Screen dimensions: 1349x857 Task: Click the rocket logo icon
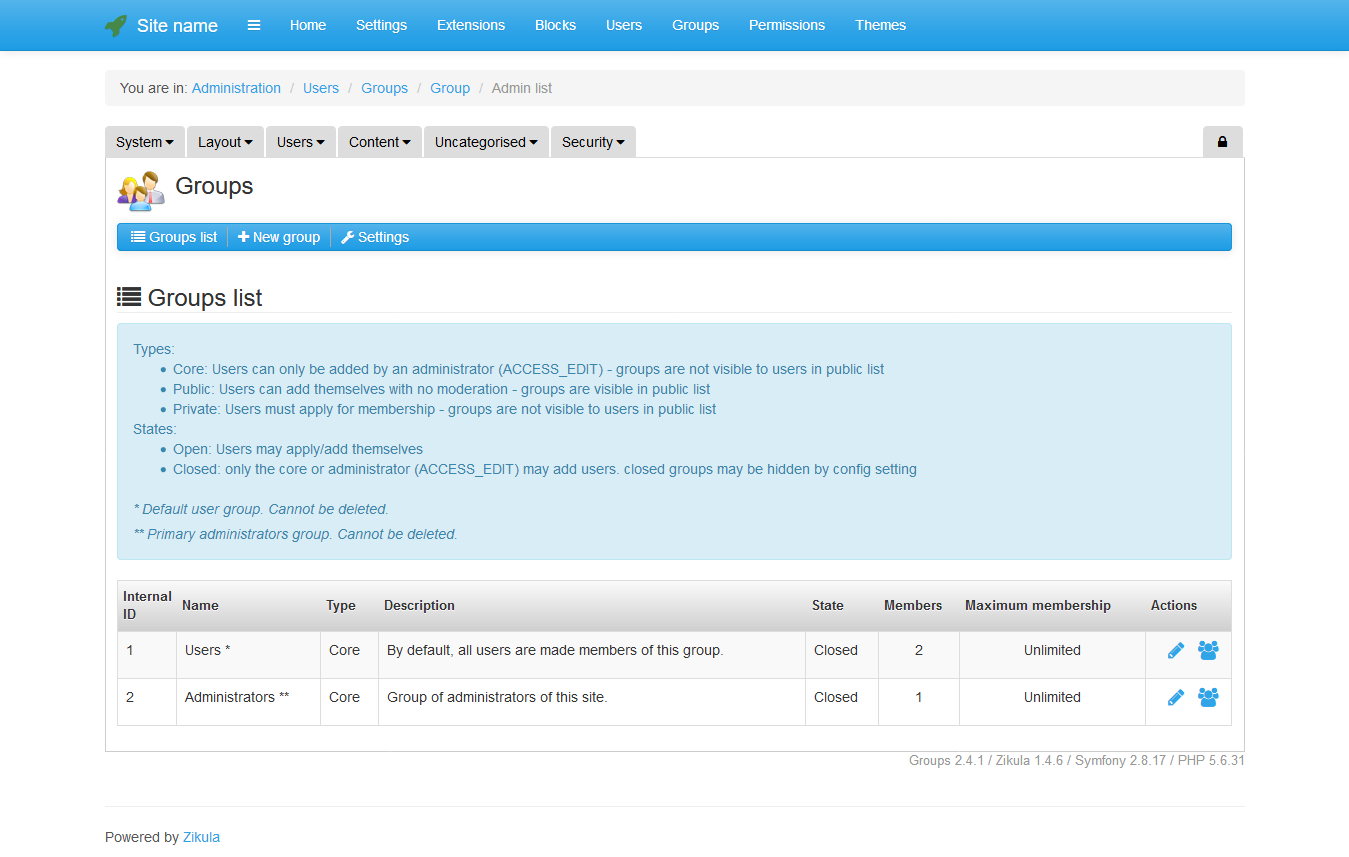pos(116,26)
